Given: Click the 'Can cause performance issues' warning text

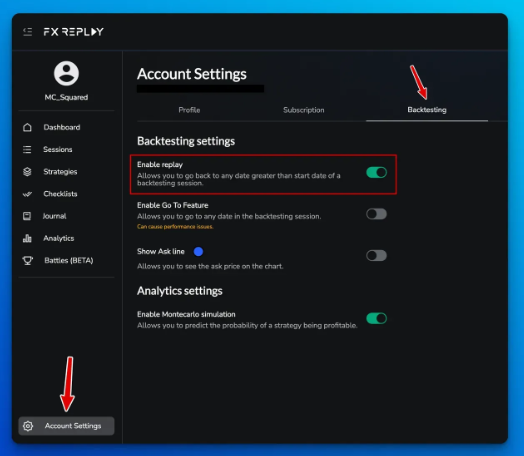Looking at the screenshot, I should pyautogui.click(x=175, y=226).
